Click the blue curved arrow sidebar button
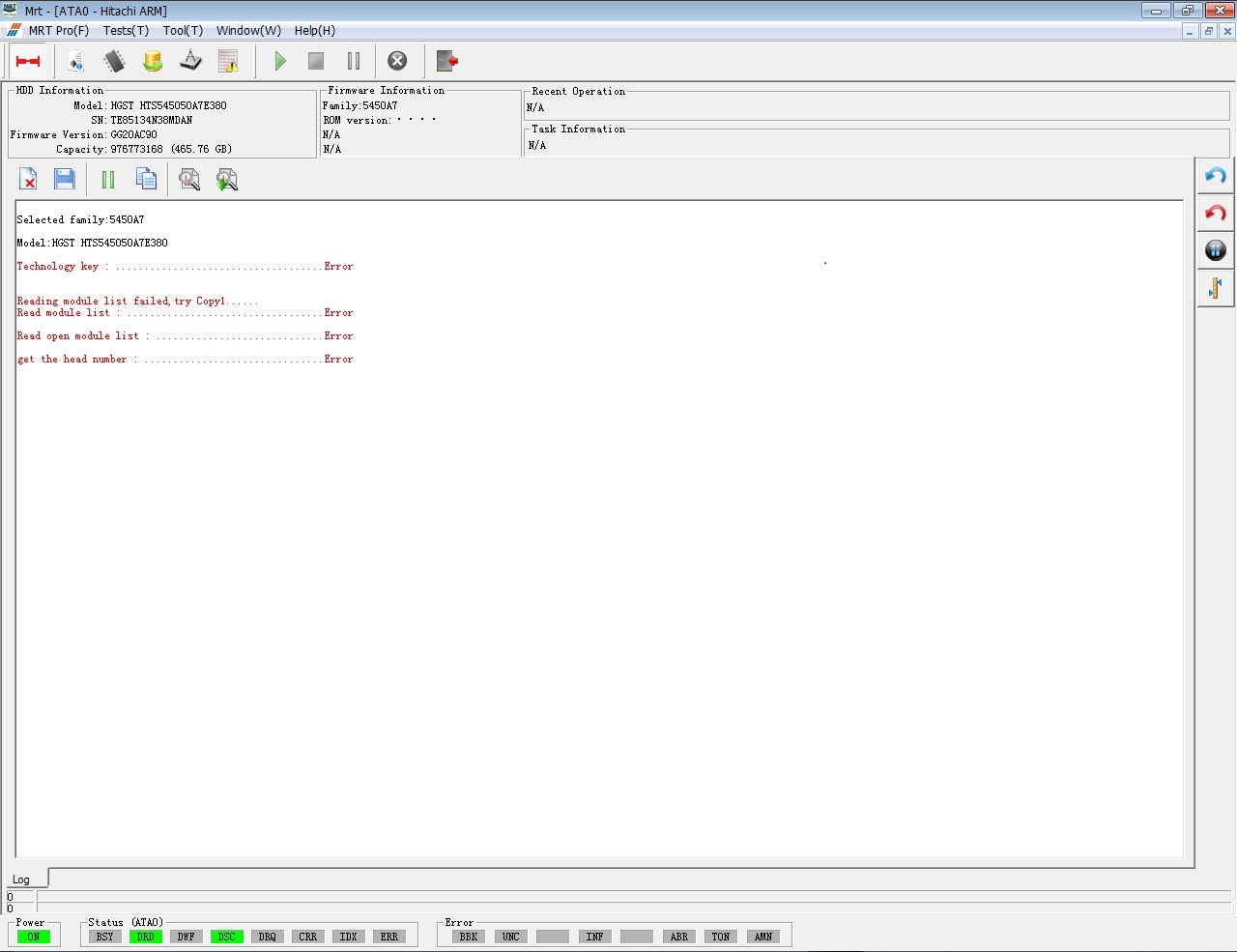The width and height of the screenshot is (1237, 952). click(x=1216, y=176)
